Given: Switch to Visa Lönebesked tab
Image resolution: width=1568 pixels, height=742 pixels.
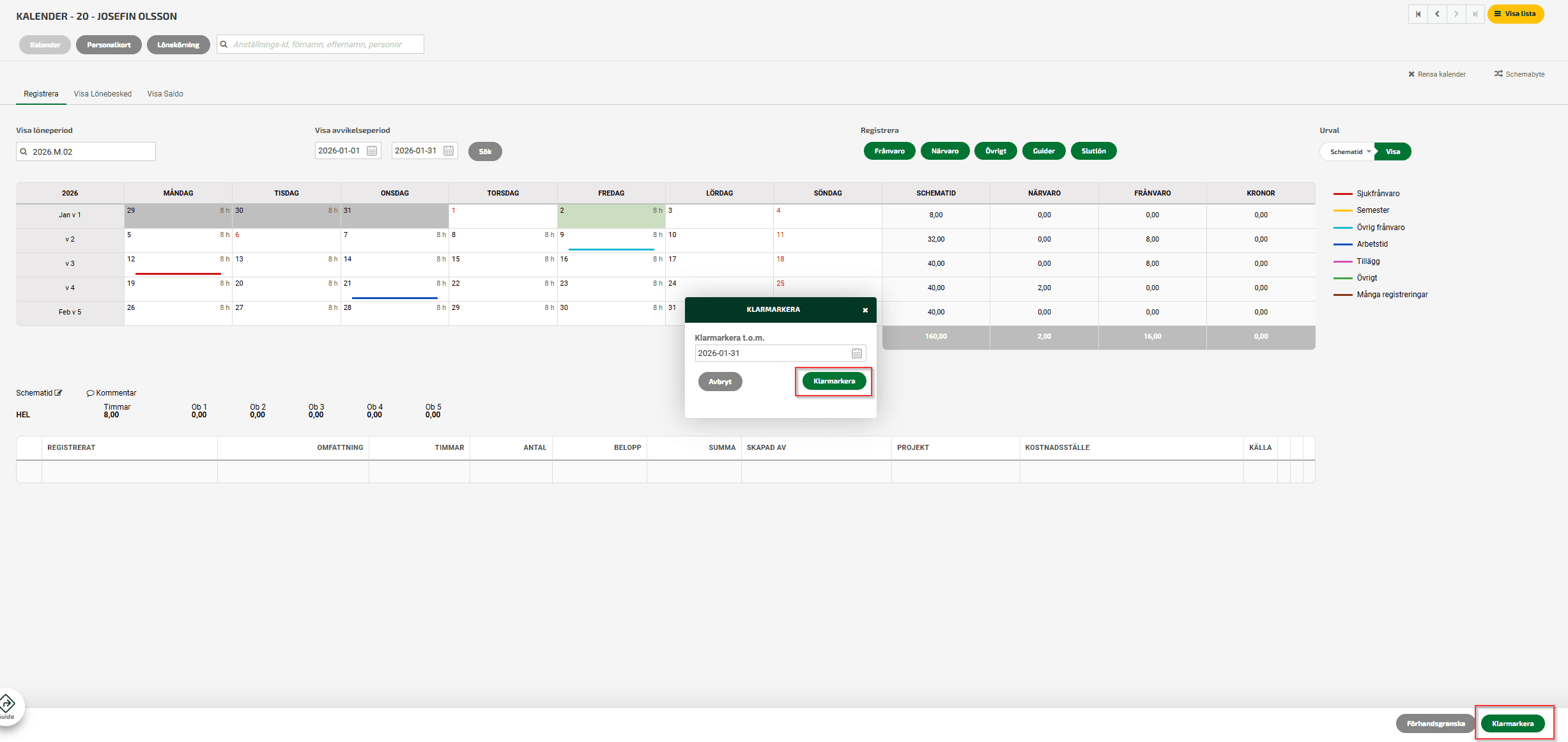Looking at the screenshot, I should 102,94.
